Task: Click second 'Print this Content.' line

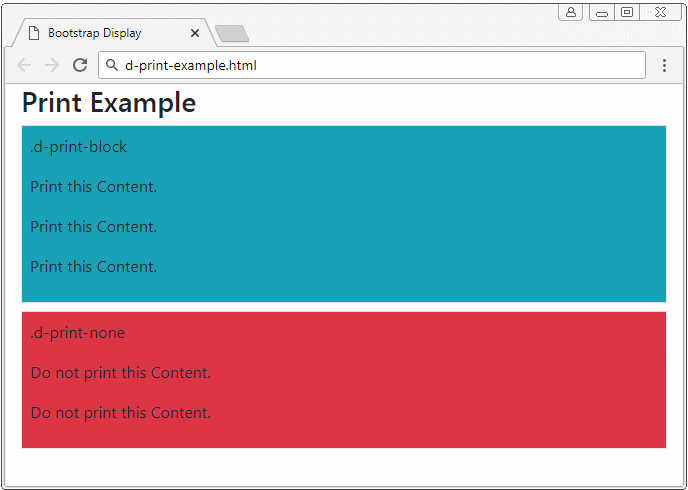Action: point(93,227)
